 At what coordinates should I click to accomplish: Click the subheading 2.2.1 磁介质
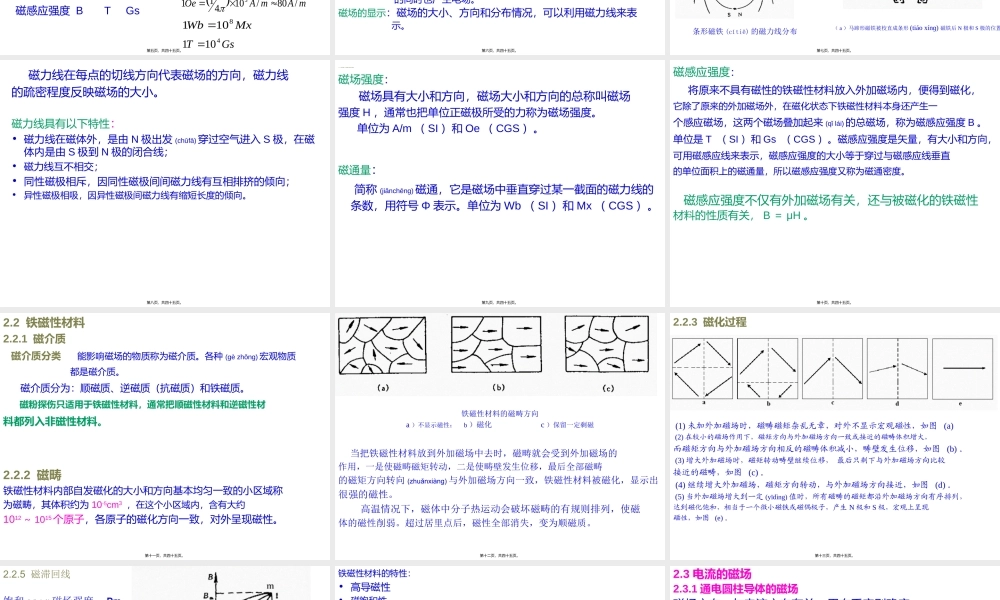point(34,339)
